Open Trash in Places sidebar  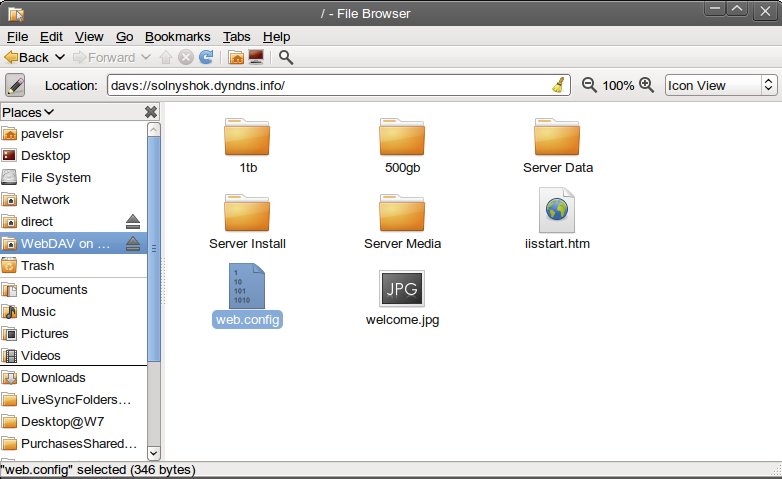[x=73, y=265]
